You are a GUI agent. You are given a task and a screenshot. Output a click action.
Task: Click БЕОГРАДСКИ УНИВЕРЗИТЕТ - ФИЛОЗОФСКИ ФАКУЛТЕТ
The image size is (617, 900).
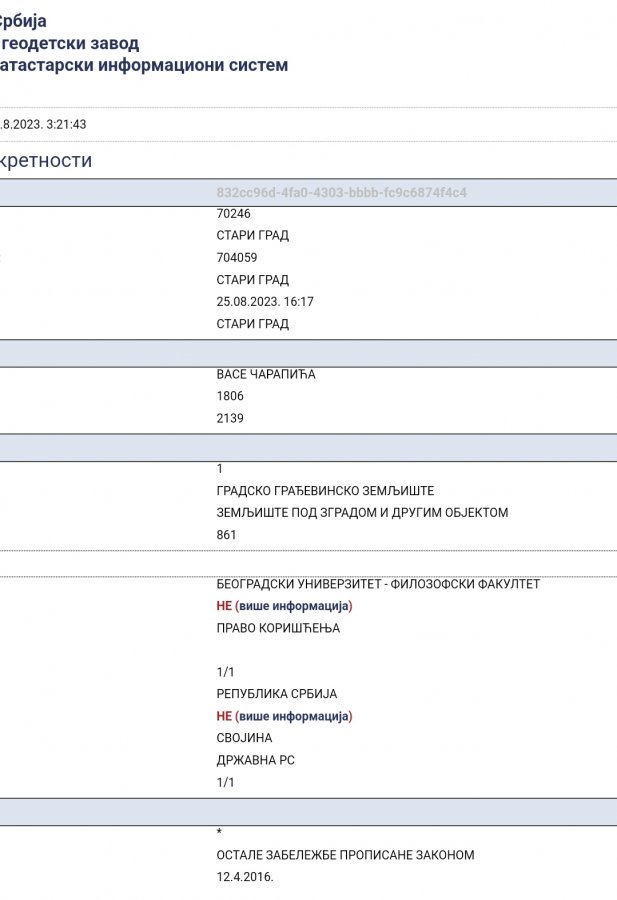(x=378, y=584)
